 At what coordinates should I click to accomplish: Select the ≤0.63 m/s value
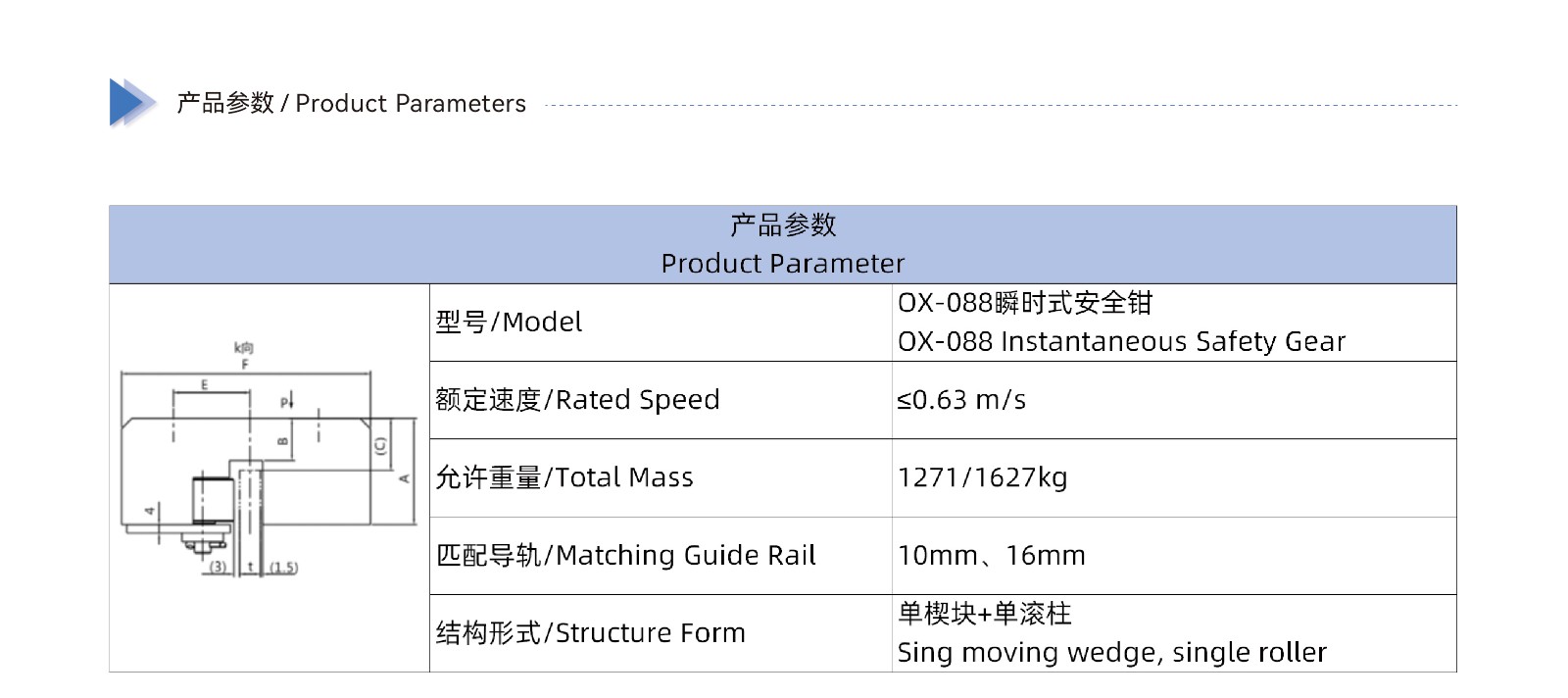click(x=961, y=400)
